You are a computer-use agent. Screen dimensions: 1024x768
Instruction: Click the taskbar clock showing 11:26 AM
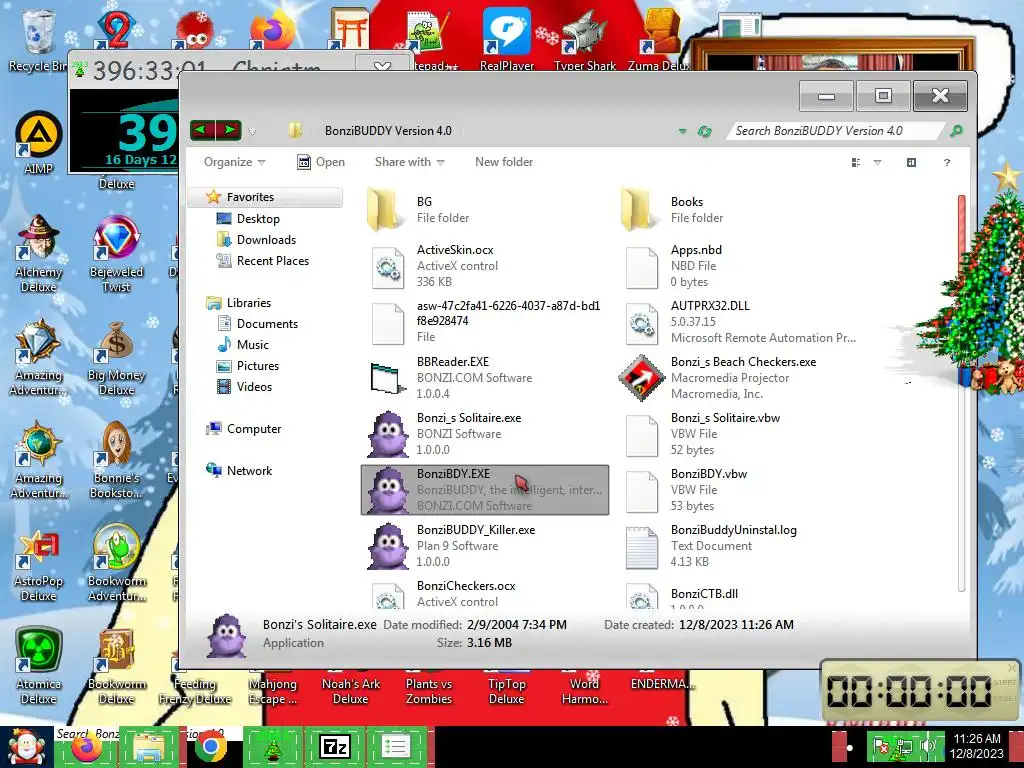[x=976, y=746]
